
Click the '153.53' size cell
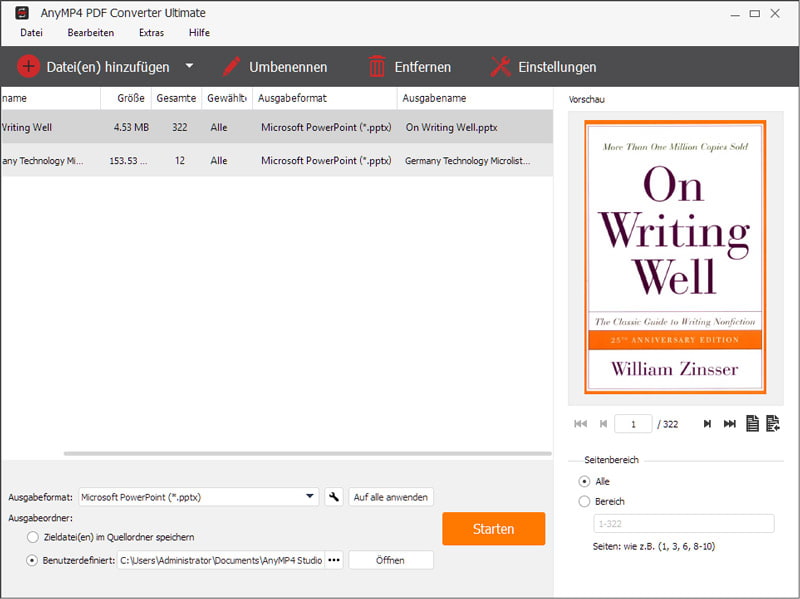pyautogui.click(x=128, y=160)
